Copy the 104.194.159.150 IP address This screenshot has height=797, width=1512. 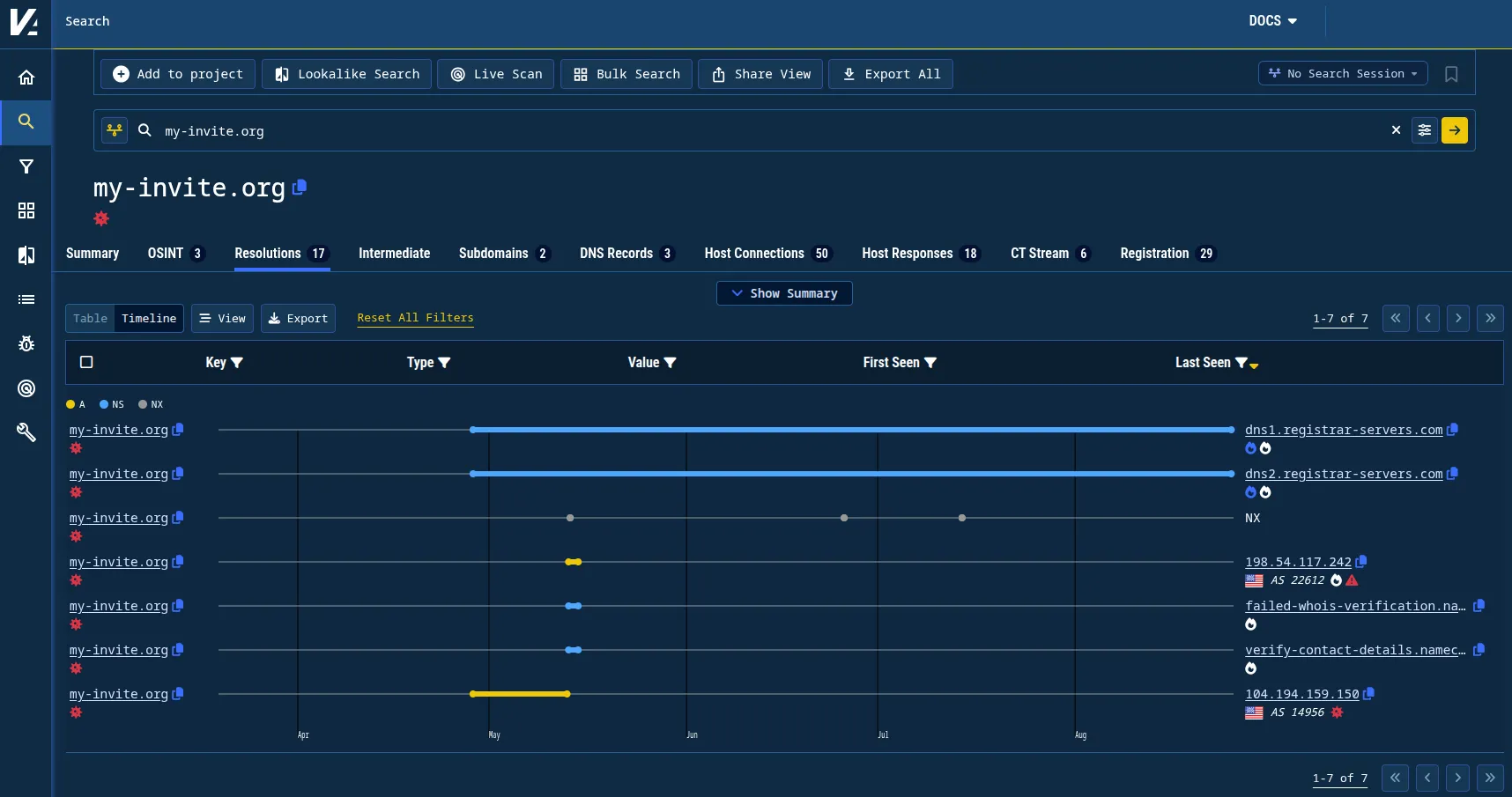pos(1369,694)
